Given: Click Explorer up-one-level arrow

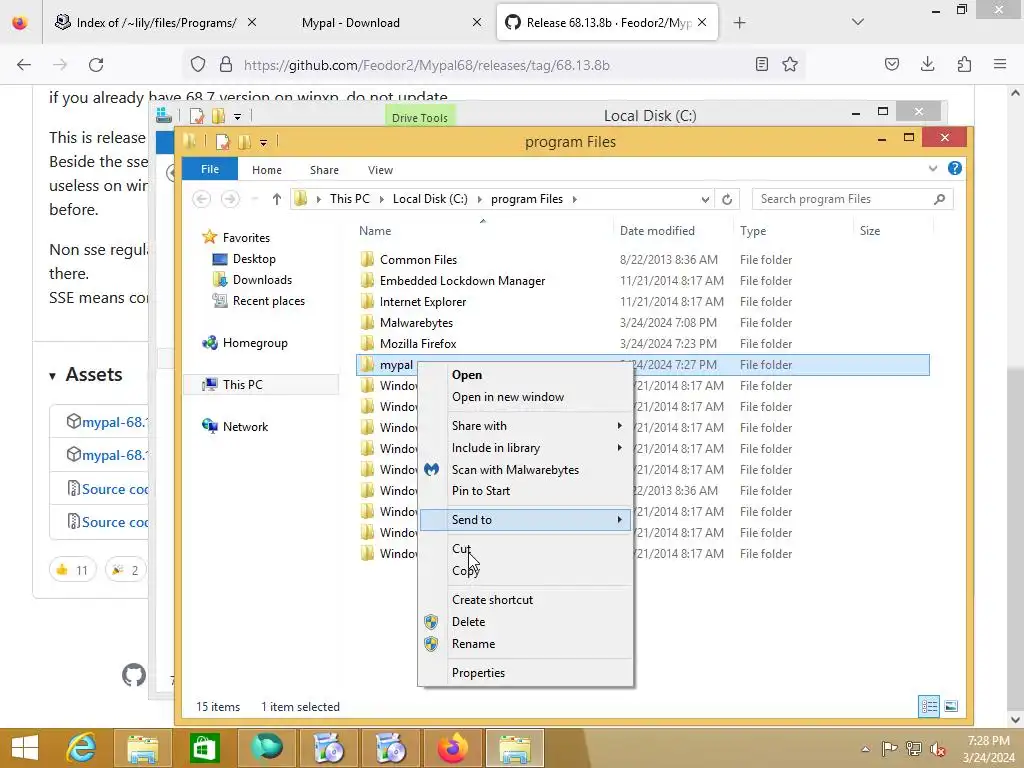Looking at the screenshot, I should coord(277,199).
